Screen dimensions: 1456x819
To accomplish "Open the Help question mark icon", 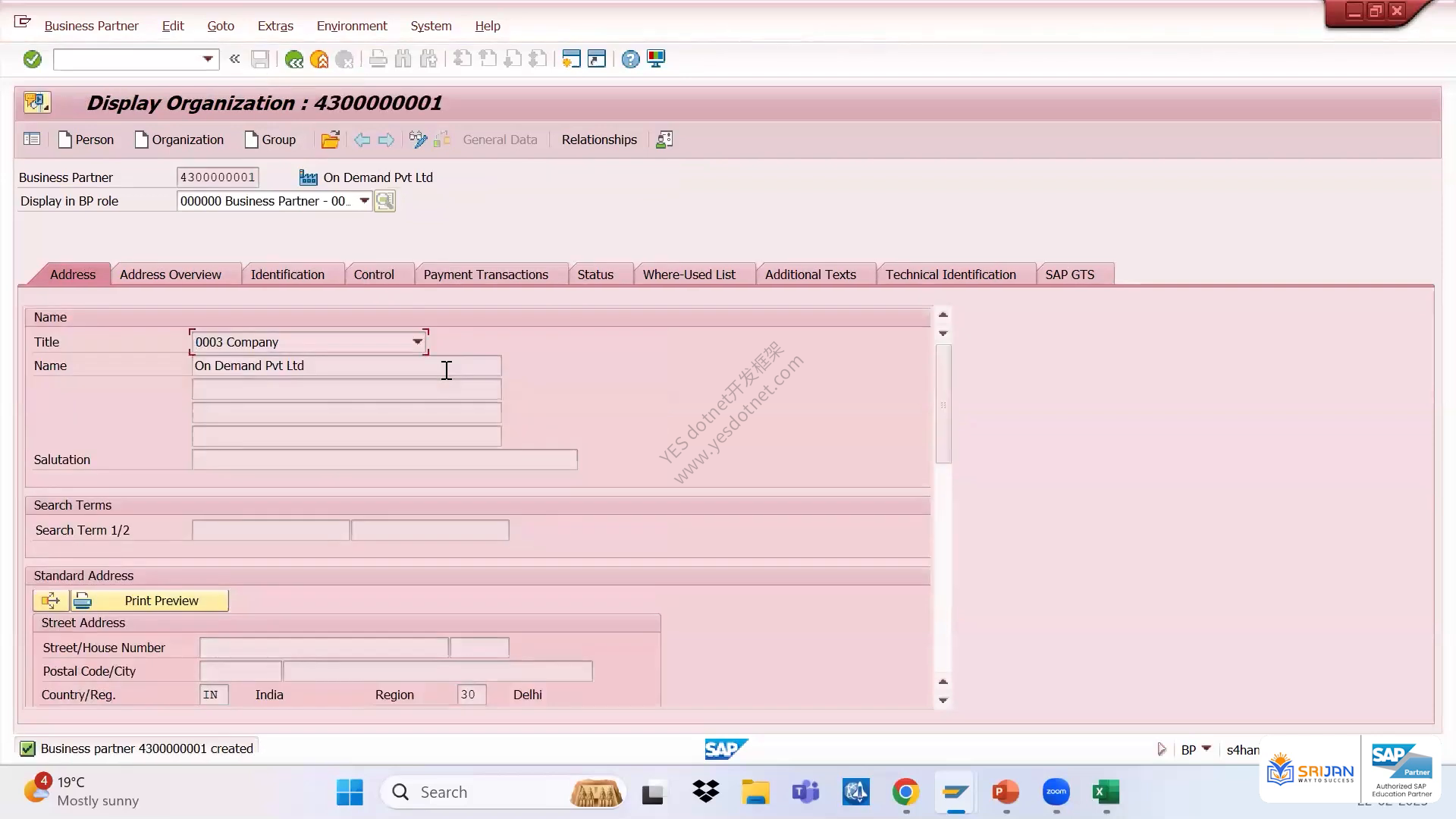I will [630, 59].
